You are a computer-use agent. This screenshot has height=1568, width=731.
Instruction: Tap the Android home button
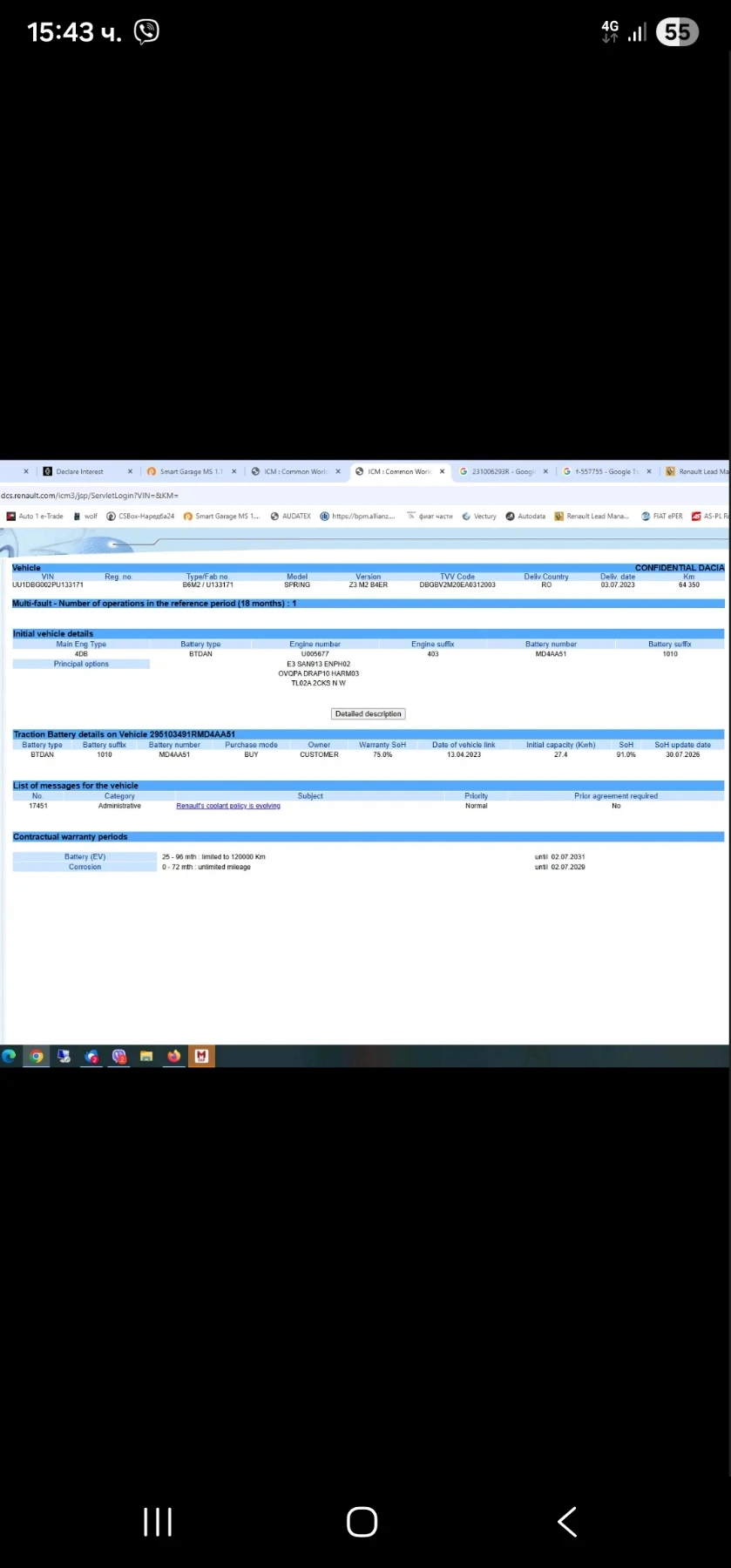(362, 1522)
